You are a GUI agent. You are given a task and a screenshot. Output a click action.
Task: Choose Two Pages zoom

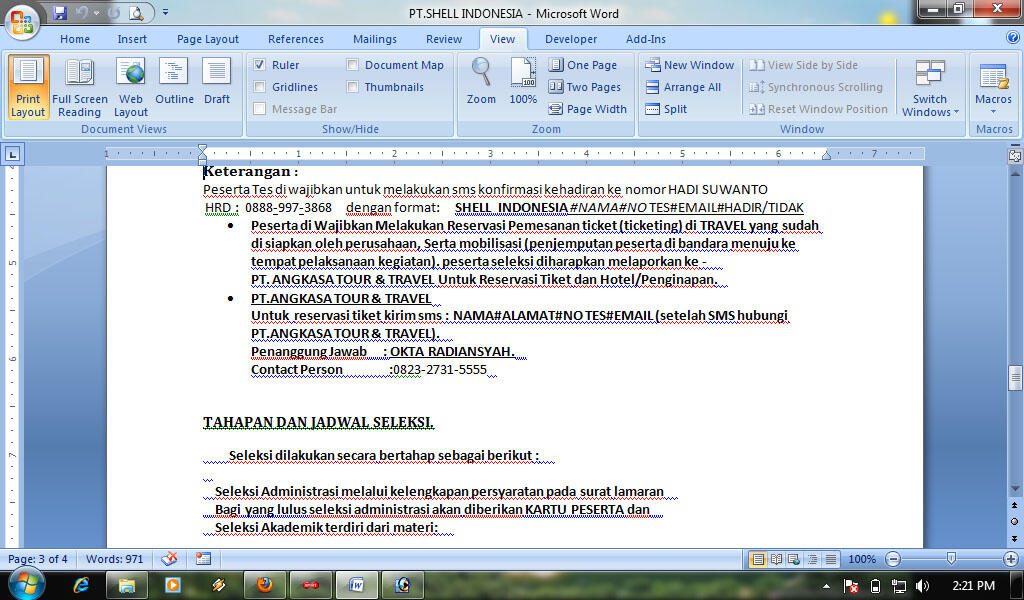(584, 87)
